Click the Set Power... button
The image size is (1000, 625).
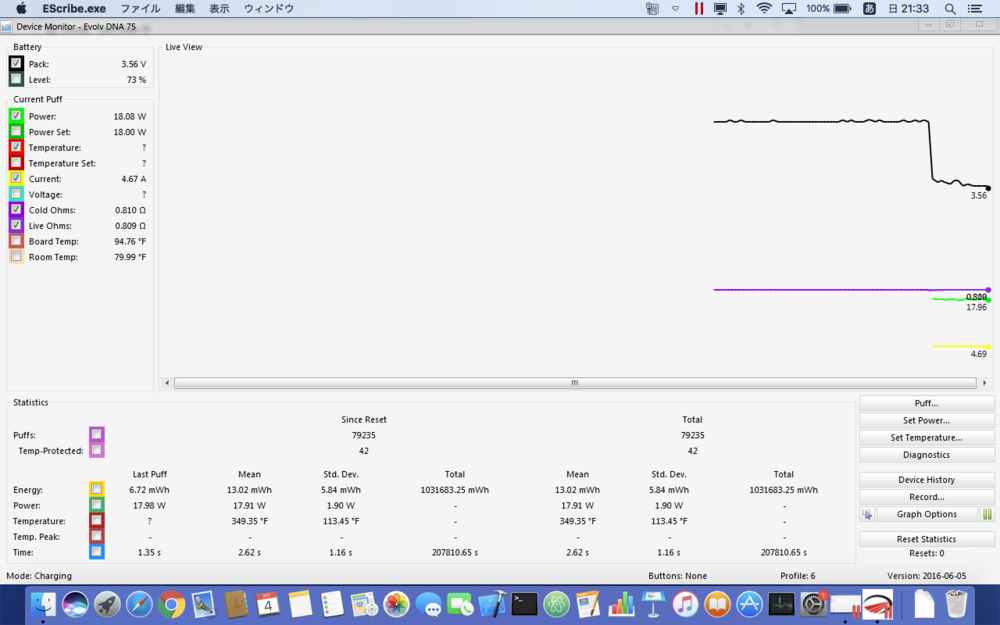coord(927,420)
